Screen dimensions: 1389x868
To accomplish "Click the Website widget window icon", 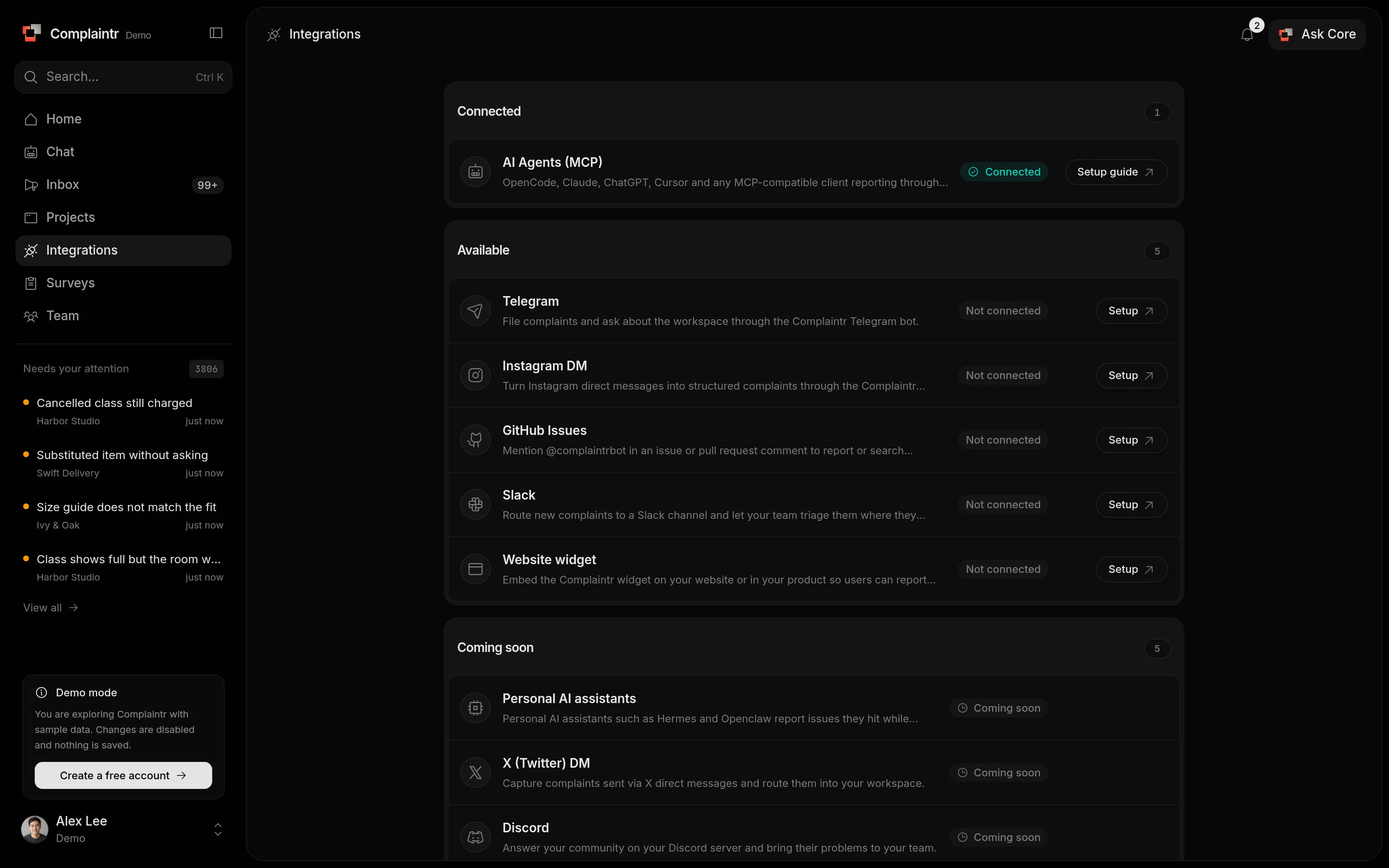I will [x=475, y=569].
